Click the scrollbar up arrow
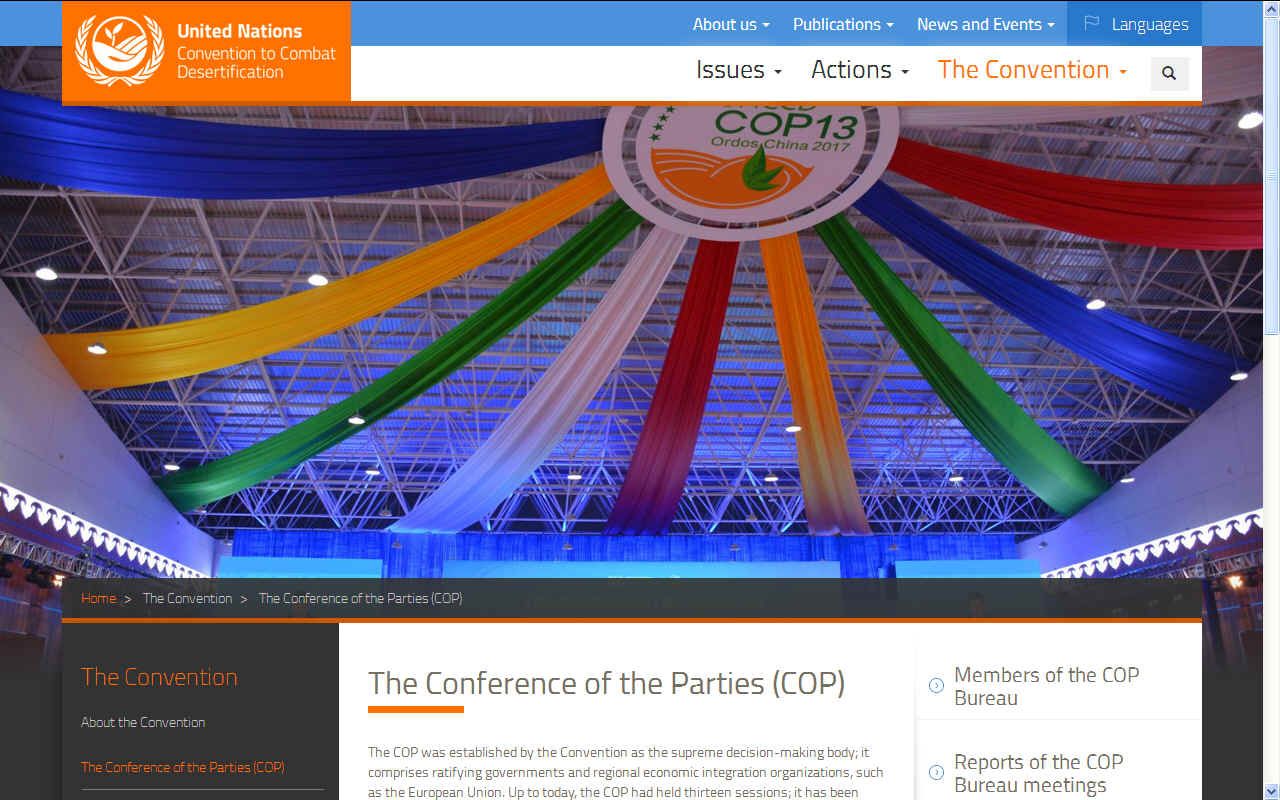This screenshot has height=800, width=1280. (1271, 8)
